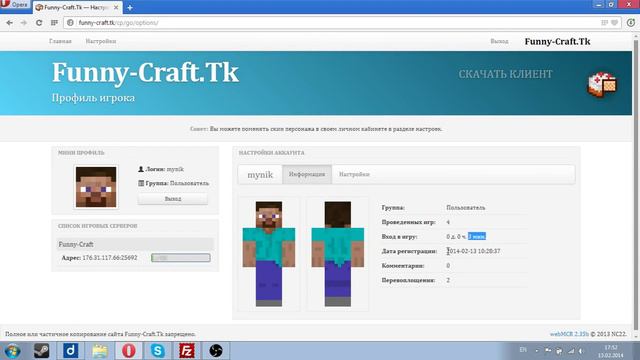The width and height of the screenshot is (640, 360).
Task: Go forward with the browser forward arrow
Action: (24, 23)
